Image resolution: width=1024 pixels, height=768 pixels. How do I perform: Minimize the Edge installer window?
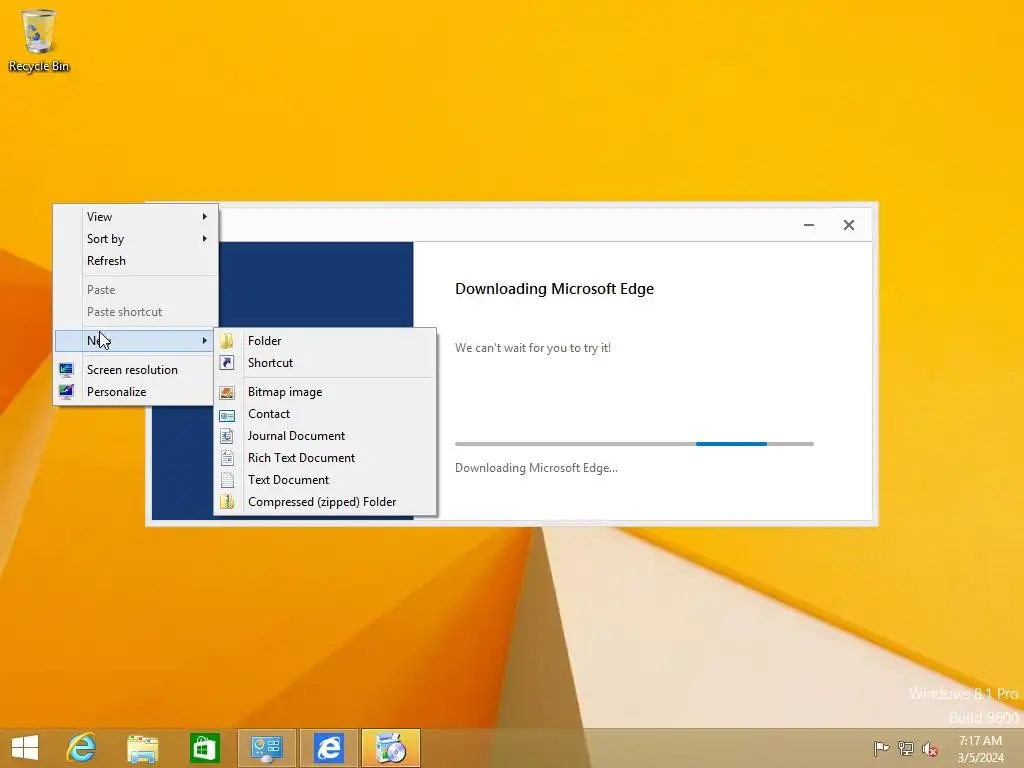point(808,225)
